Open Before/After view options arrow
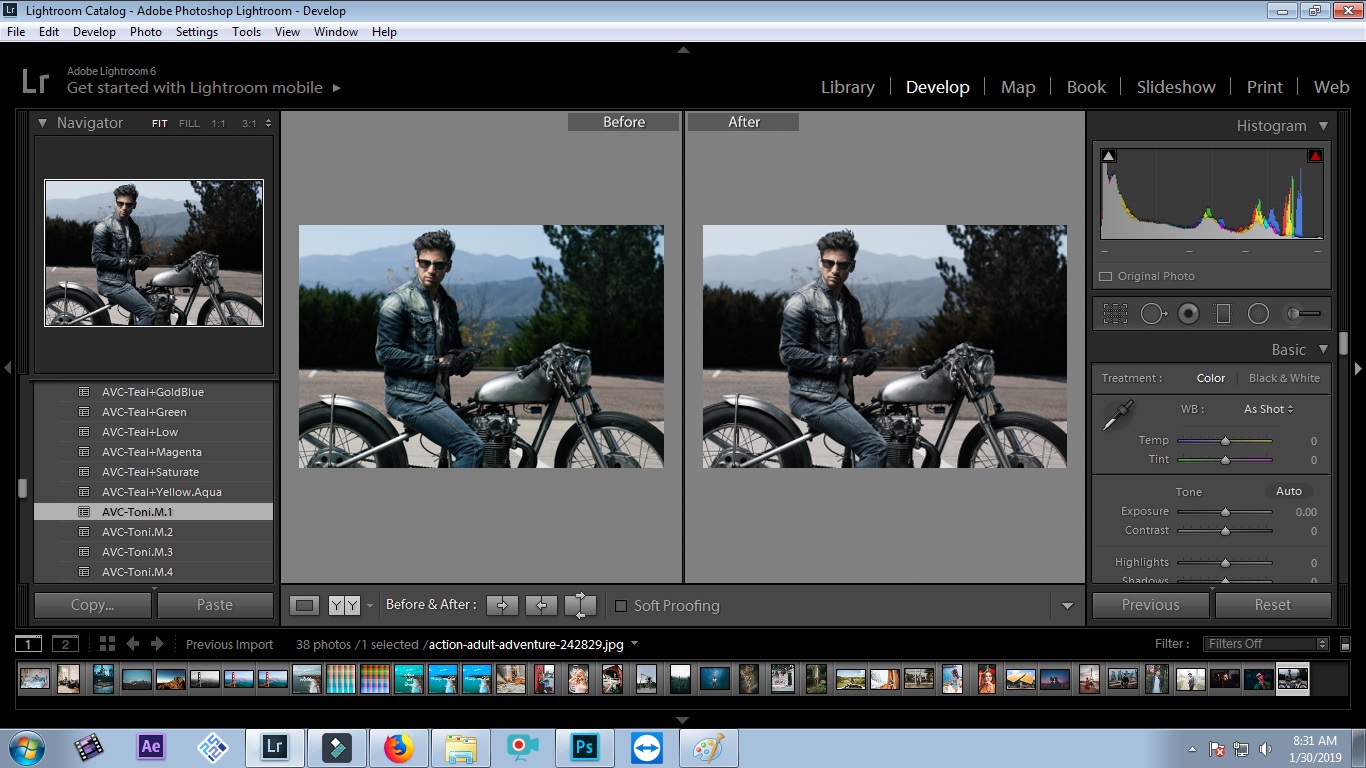This screenshot has width=1366, height=768. click(x=370, y=606)
